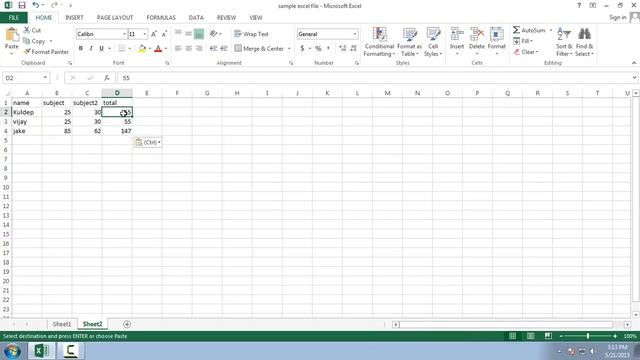The image size is (640, 360).
Task: Click the Paste clipboard icon
Action: 12,35
